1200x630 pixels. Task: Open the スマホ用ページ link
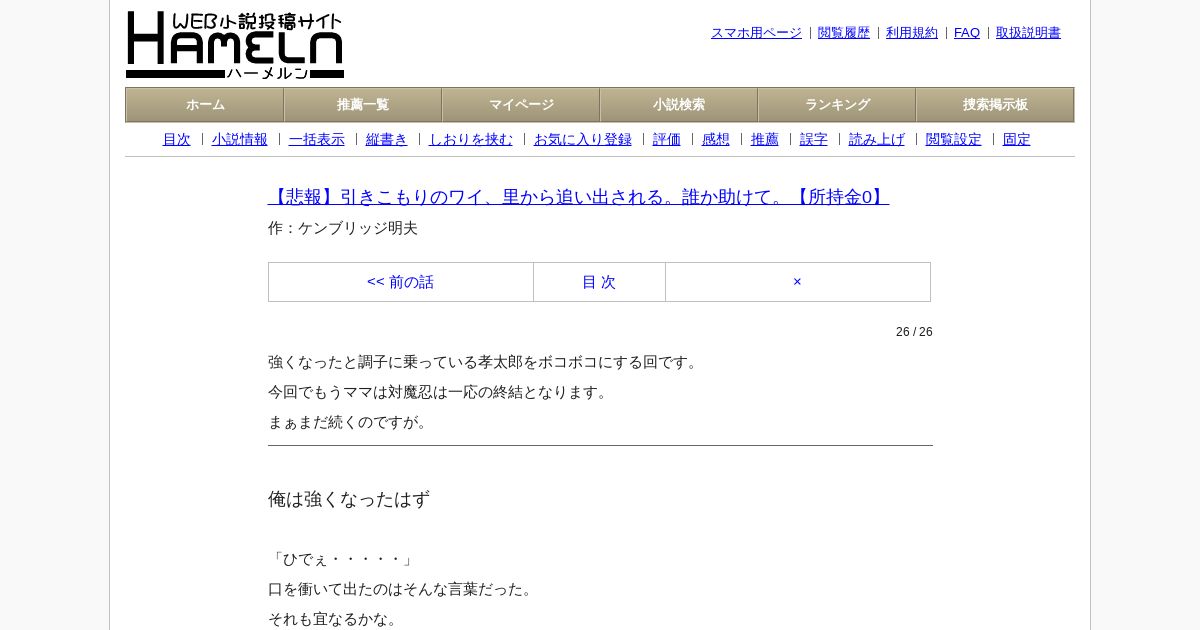[756, 33]
